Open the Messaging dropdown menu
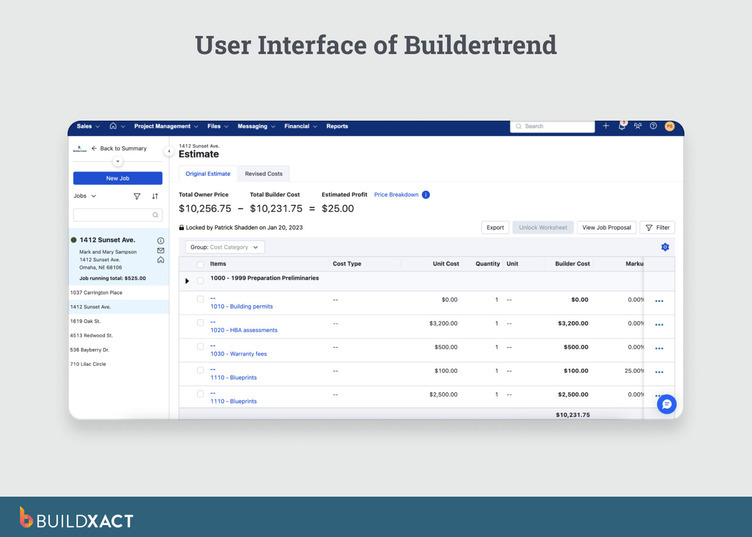The width and height of the screenshot is (752, 537). tap(257, 126)
